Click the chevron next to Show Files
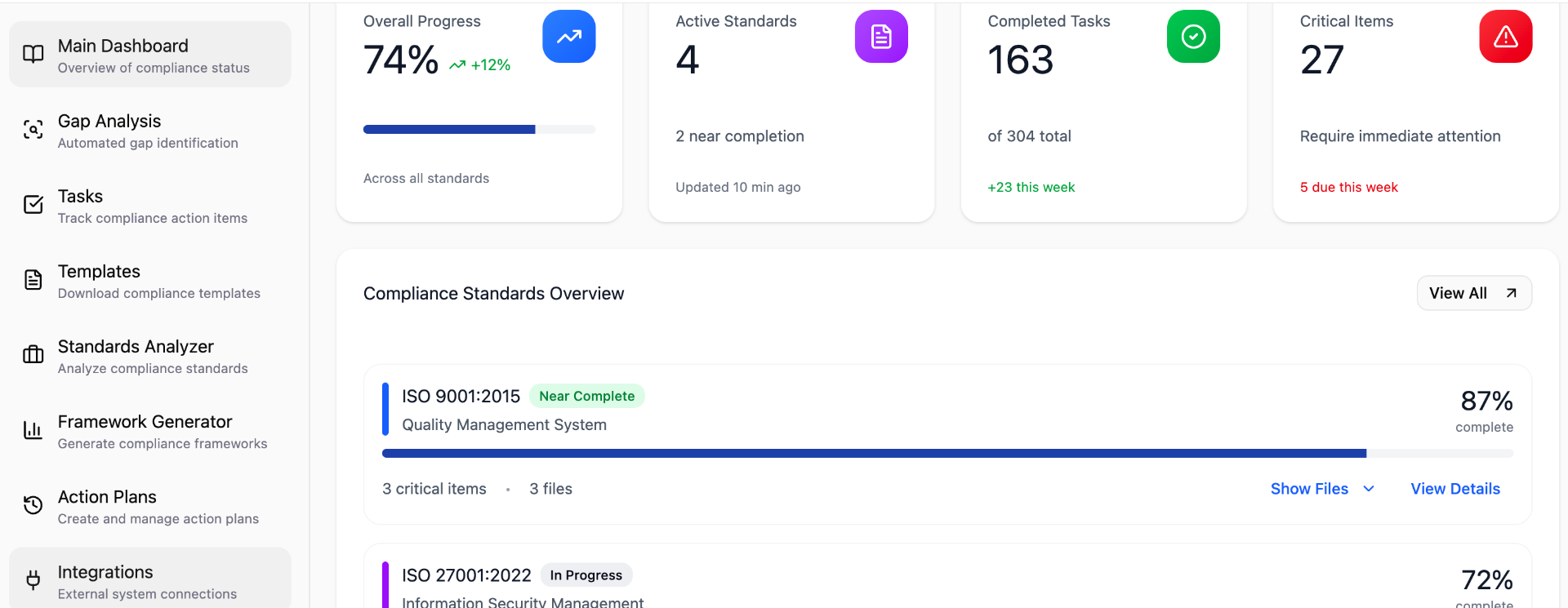The image size is (1568, 608). tap(1369, 489)
